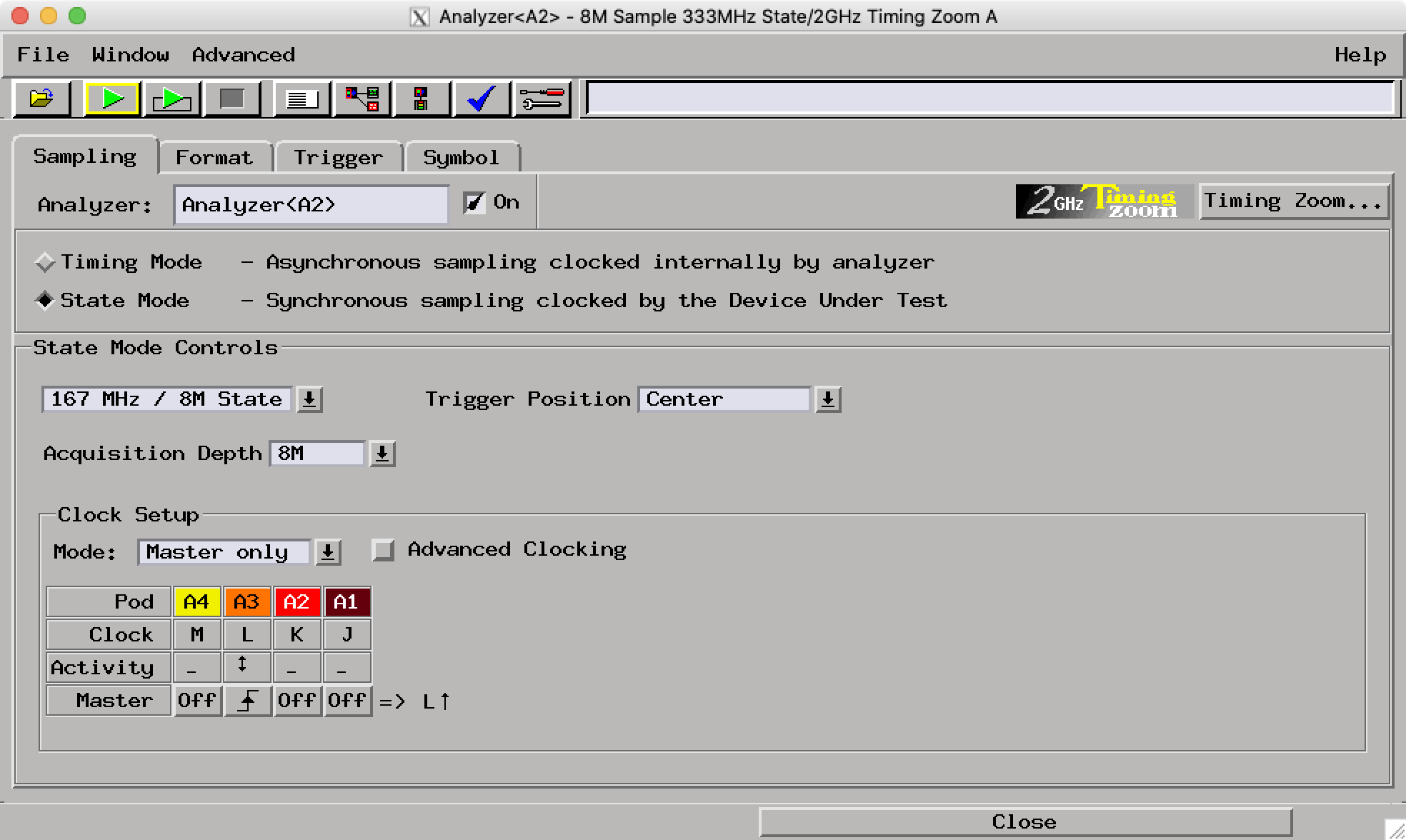Click the module overview toolbar icon
Viewport: 1406px width, 840px height.
pos(421,99)
